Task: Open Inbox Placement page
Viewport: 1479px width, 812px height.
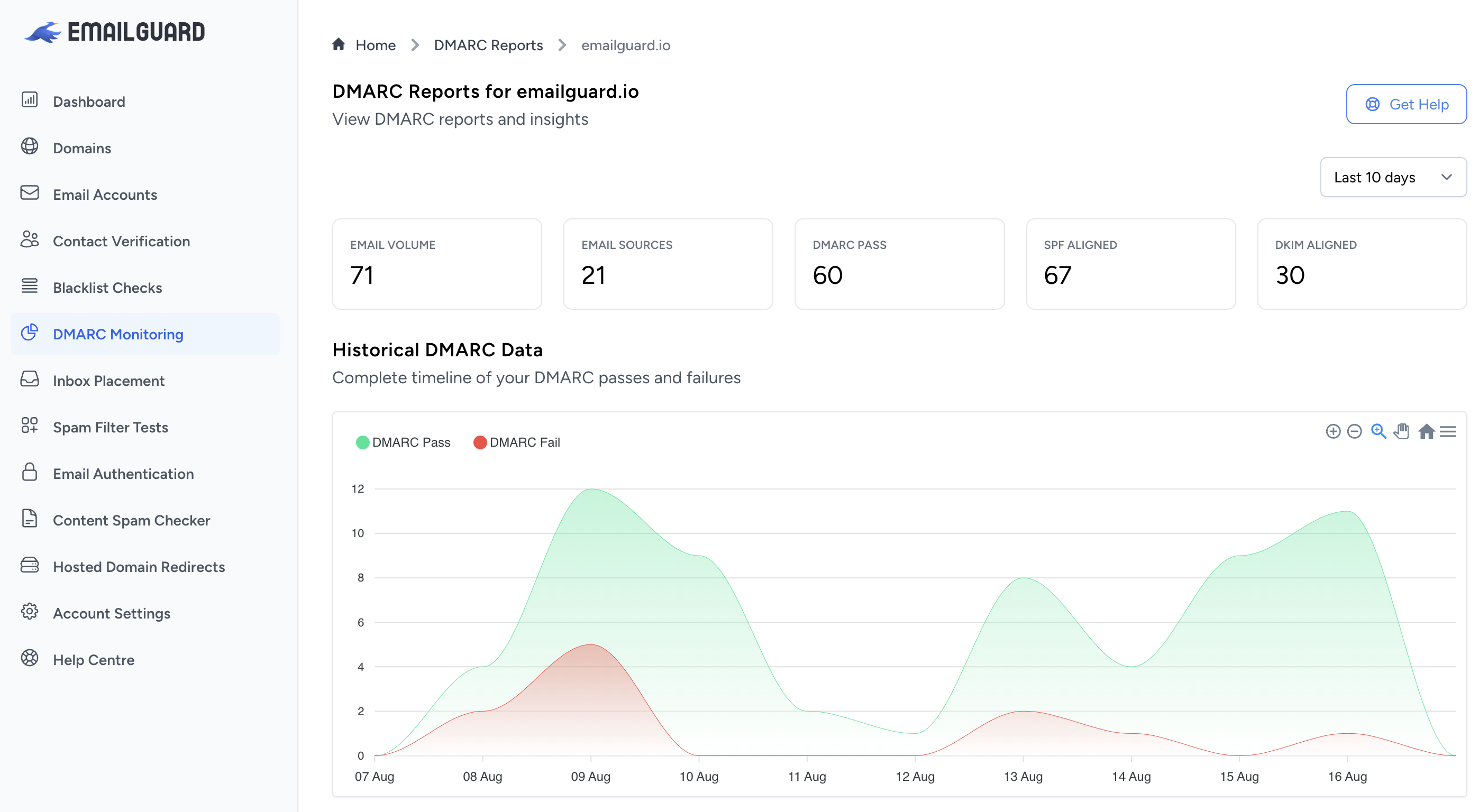Action: (x=145, y=381)
